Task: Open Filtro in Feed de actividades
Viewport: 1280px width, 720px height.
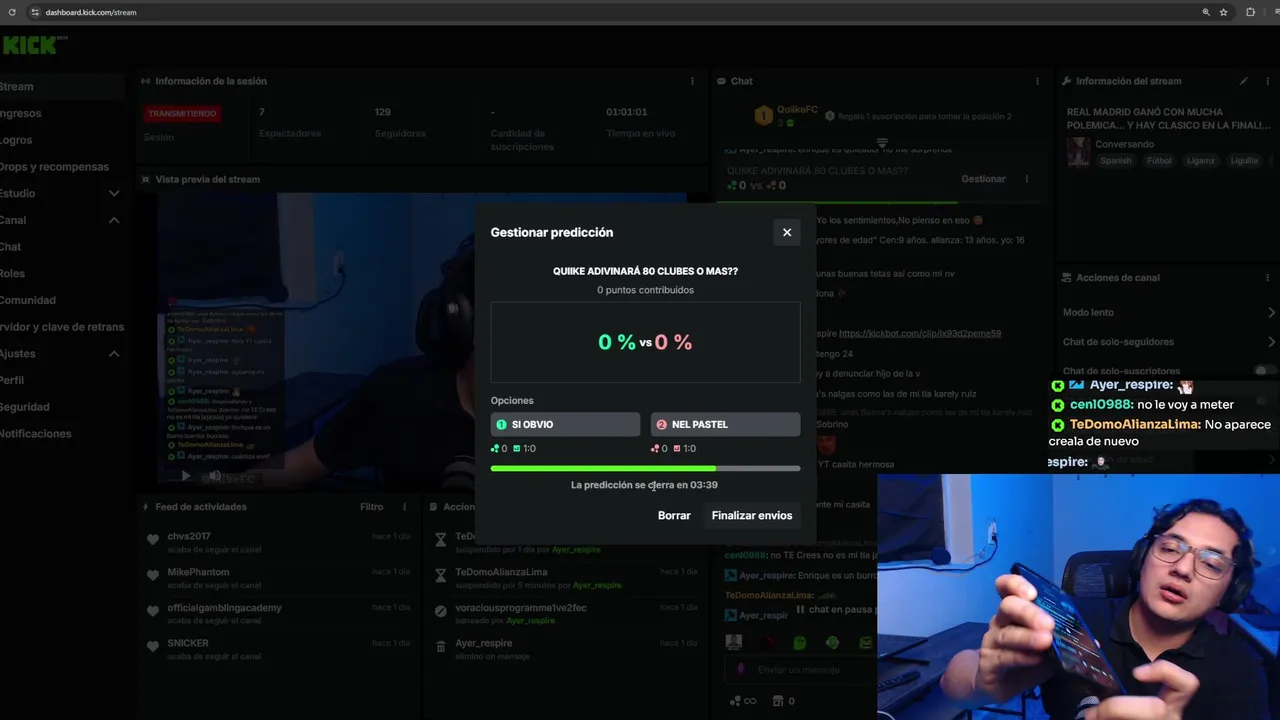Action: [371, 507]
